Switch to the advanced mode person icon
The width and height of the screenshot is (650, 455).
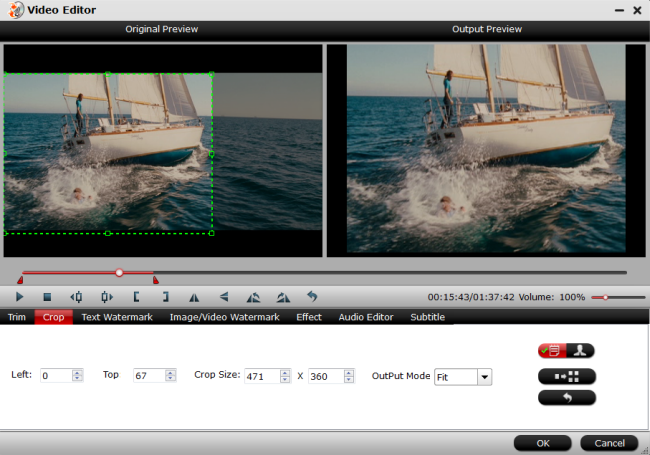tap(580, 351)
